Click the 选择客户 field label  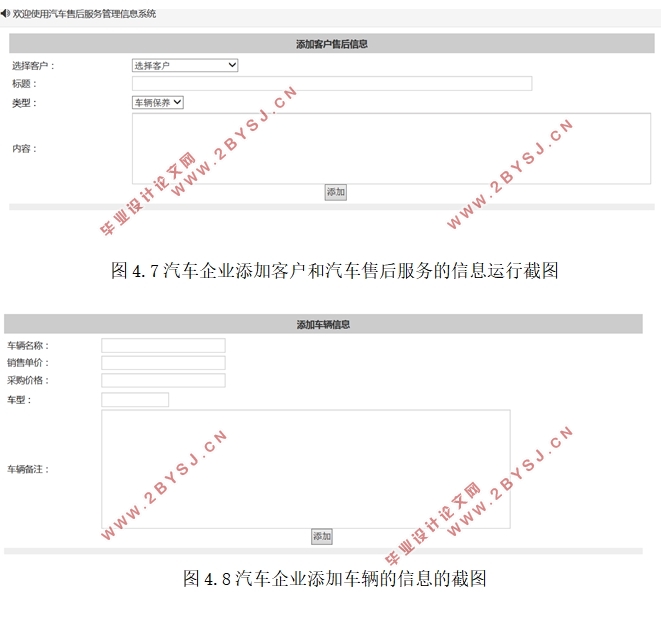coord(33,66)
